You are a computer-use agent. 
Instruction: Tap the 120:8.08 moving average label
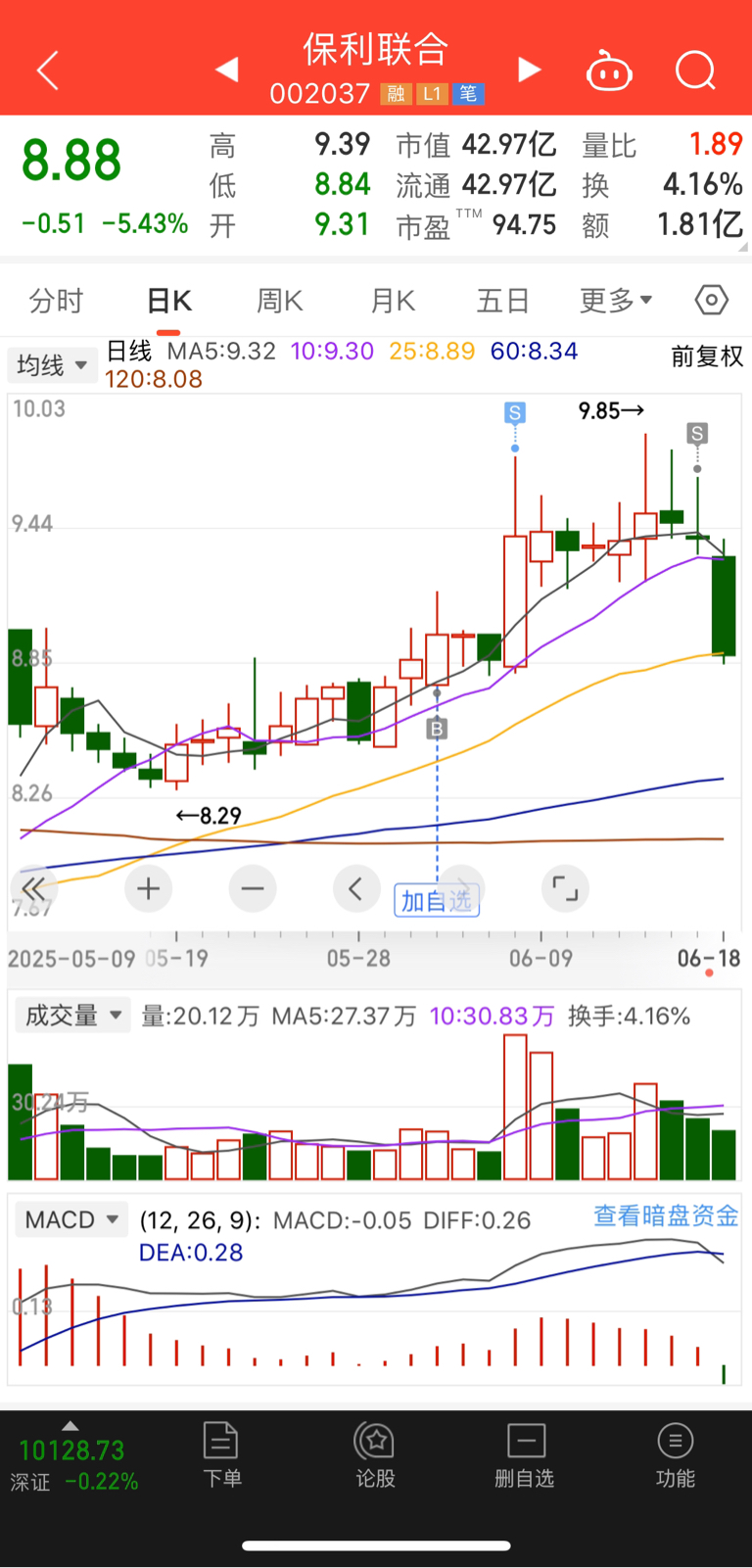pos(154,379)
